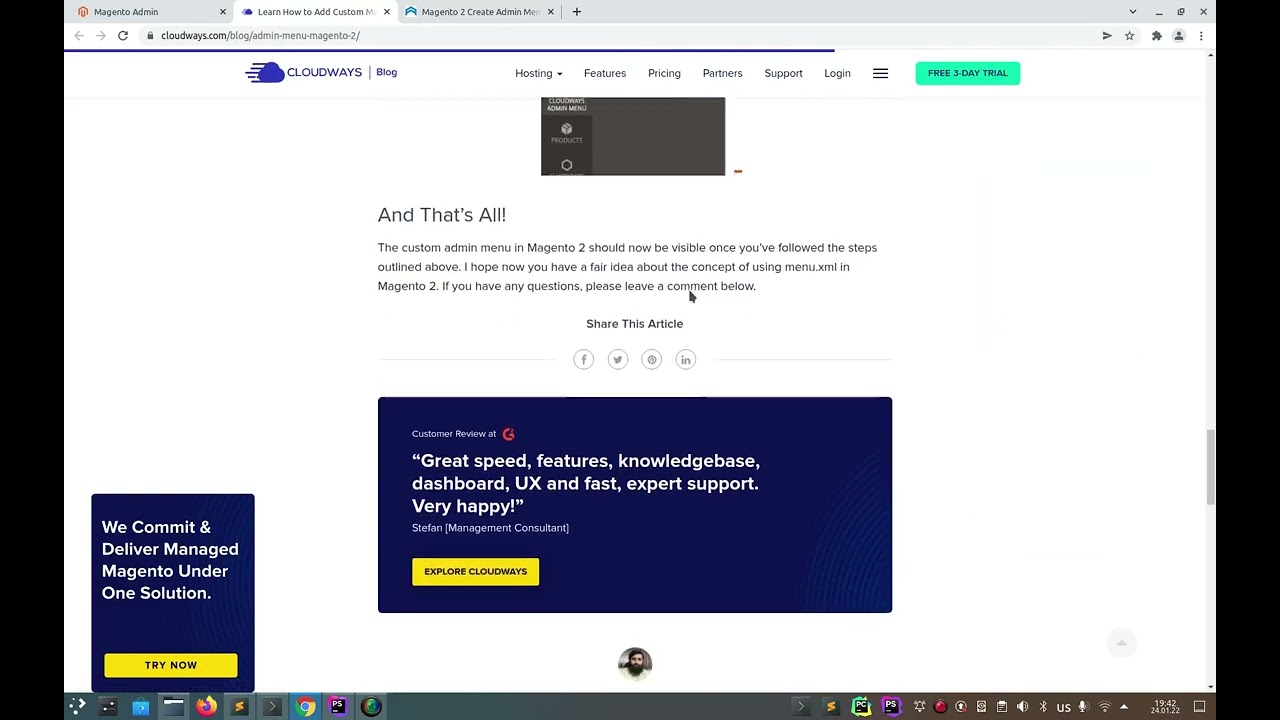1280x720 pixels.
Task: Expand the Hosting dropdown menu
Action: tap(538, 73)
